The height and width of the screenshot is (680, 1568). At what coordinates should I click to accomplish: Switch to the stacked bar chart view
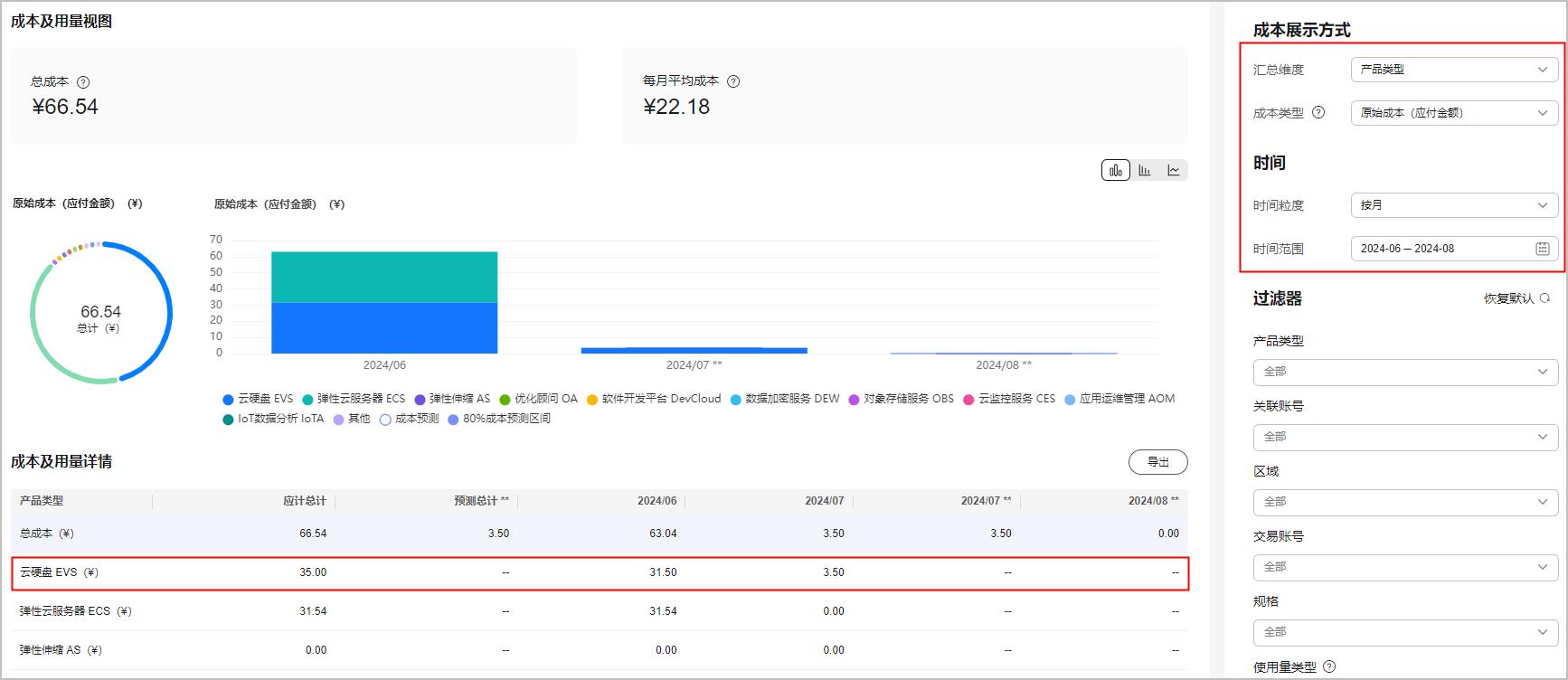pyautogui.click(x=1116, y=170)
